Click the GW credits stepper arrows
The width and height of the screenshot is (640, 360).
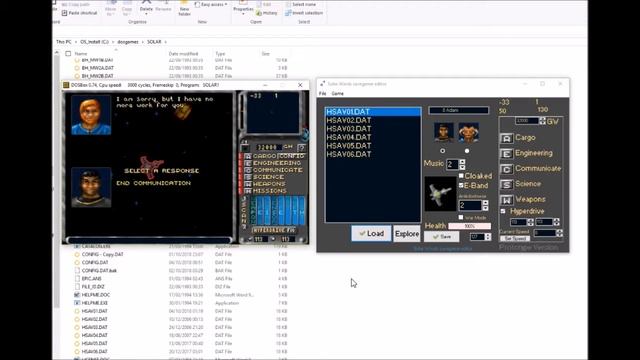[542, 121]
